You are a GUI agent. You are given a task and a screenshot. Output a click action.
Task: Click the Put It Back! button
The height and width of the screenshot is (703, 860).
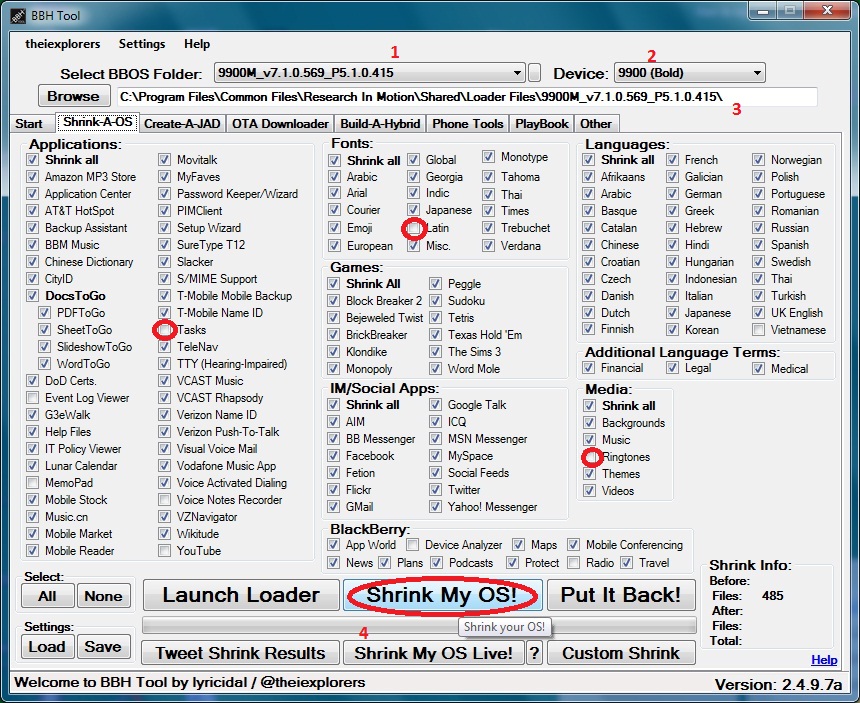(621, 595)
